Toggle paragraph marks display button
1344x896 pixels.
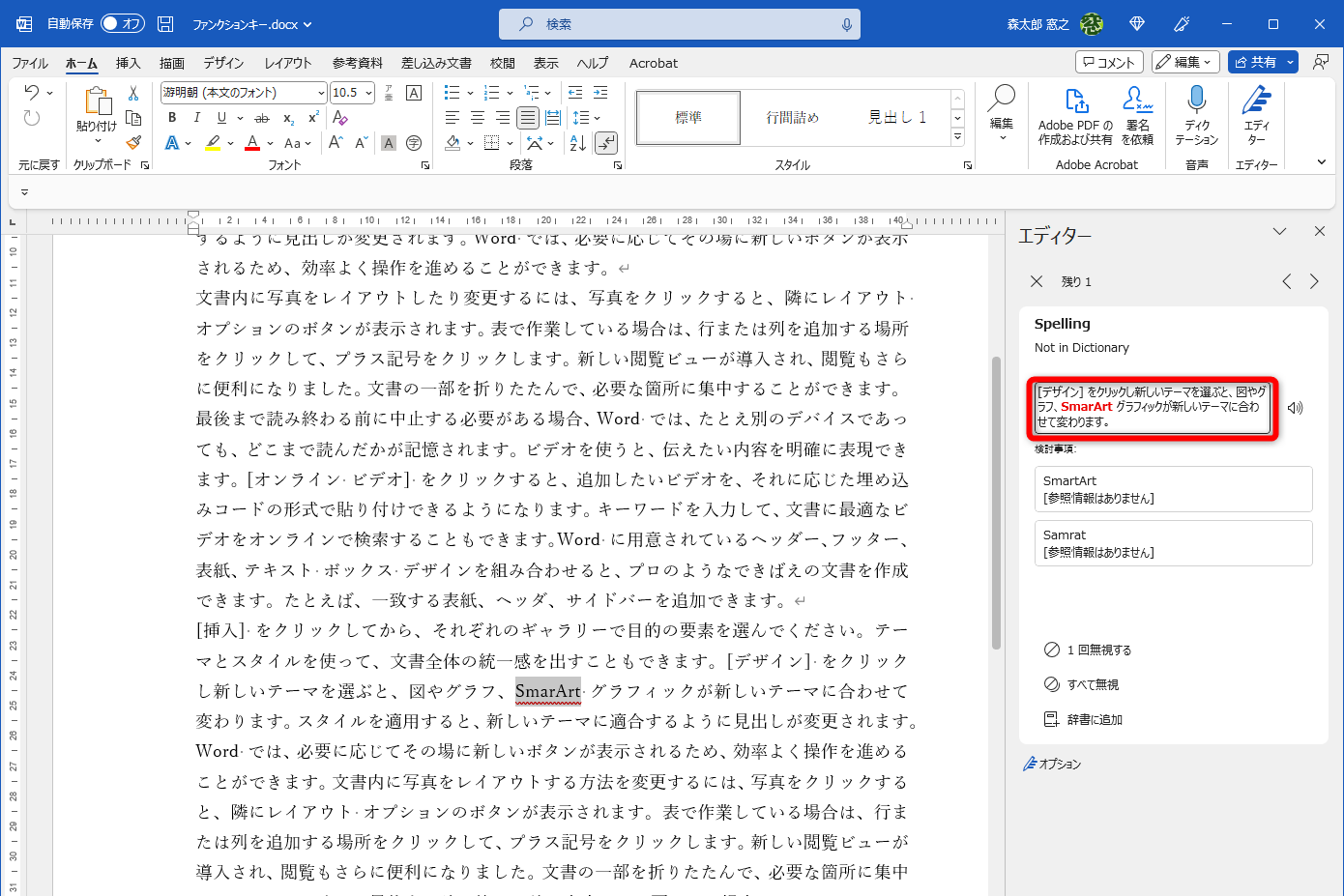click(x=606, y=143)
